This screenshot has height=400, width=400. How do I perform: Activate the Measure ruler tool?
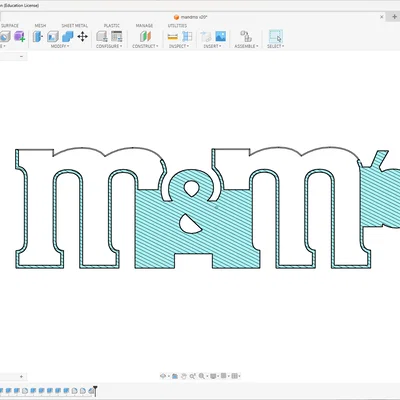click(x=172, y=36)
